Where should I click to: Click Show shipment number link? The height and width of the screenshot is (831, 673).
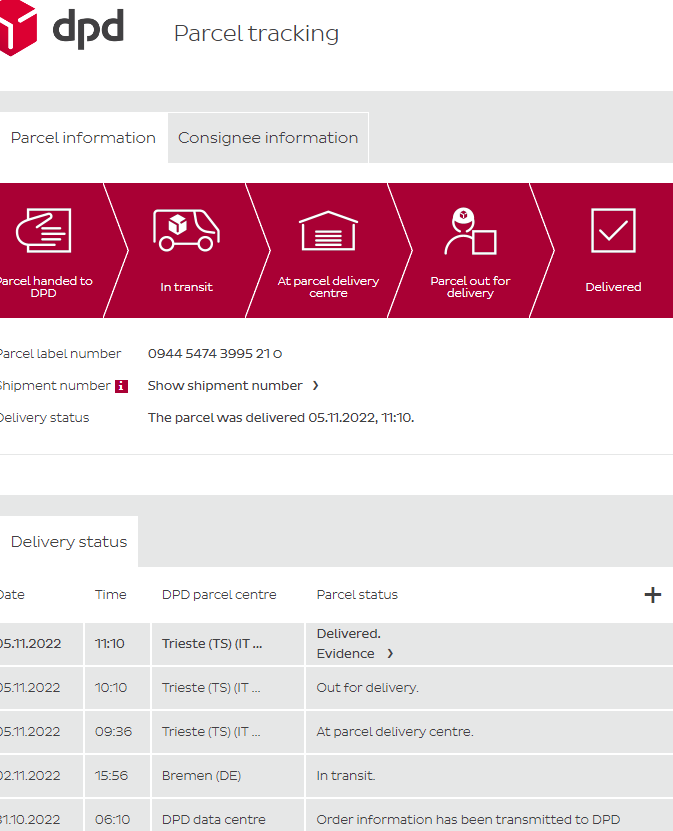click(225, 386)
